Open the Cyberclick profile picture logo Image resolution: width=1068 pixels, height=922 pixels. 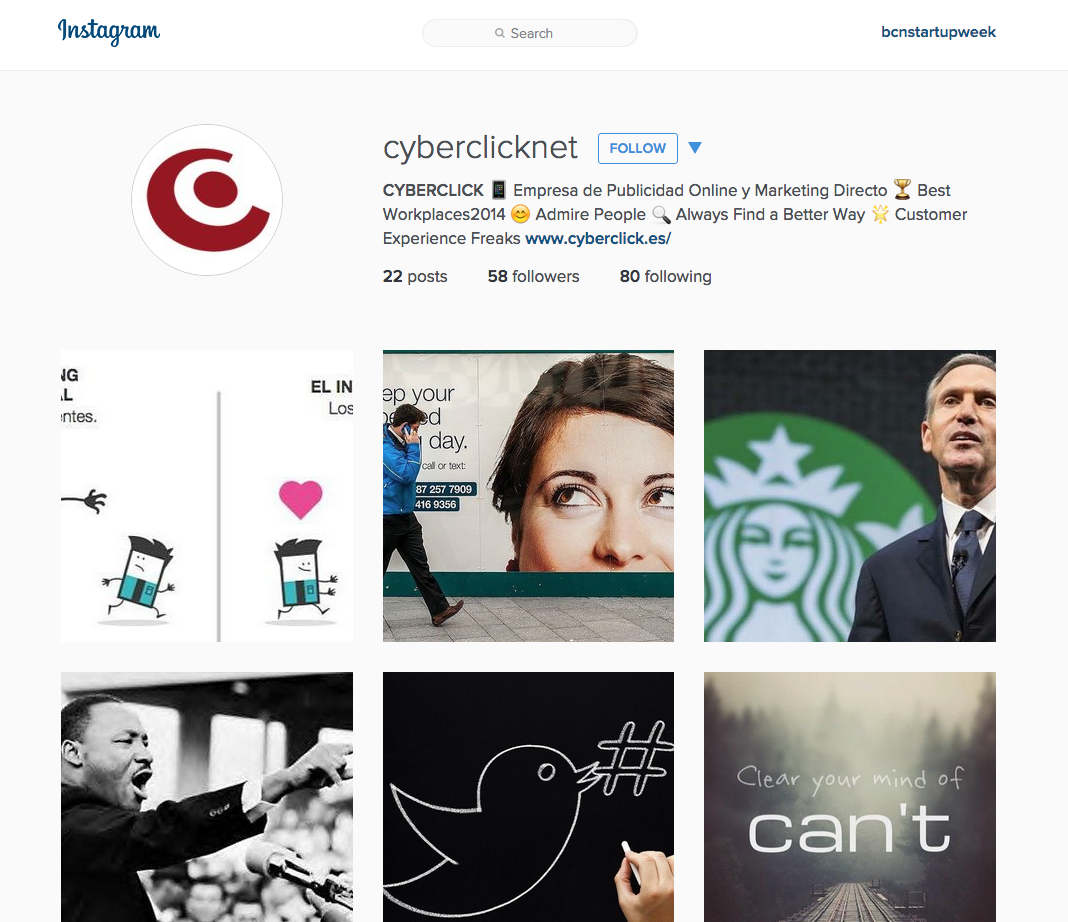207,200
